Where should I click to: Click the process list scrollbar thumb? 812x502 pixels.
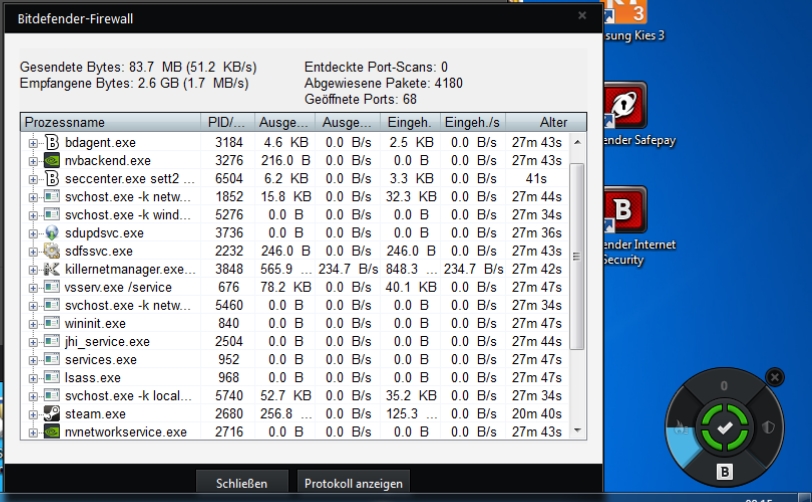(x=577, y=256)
